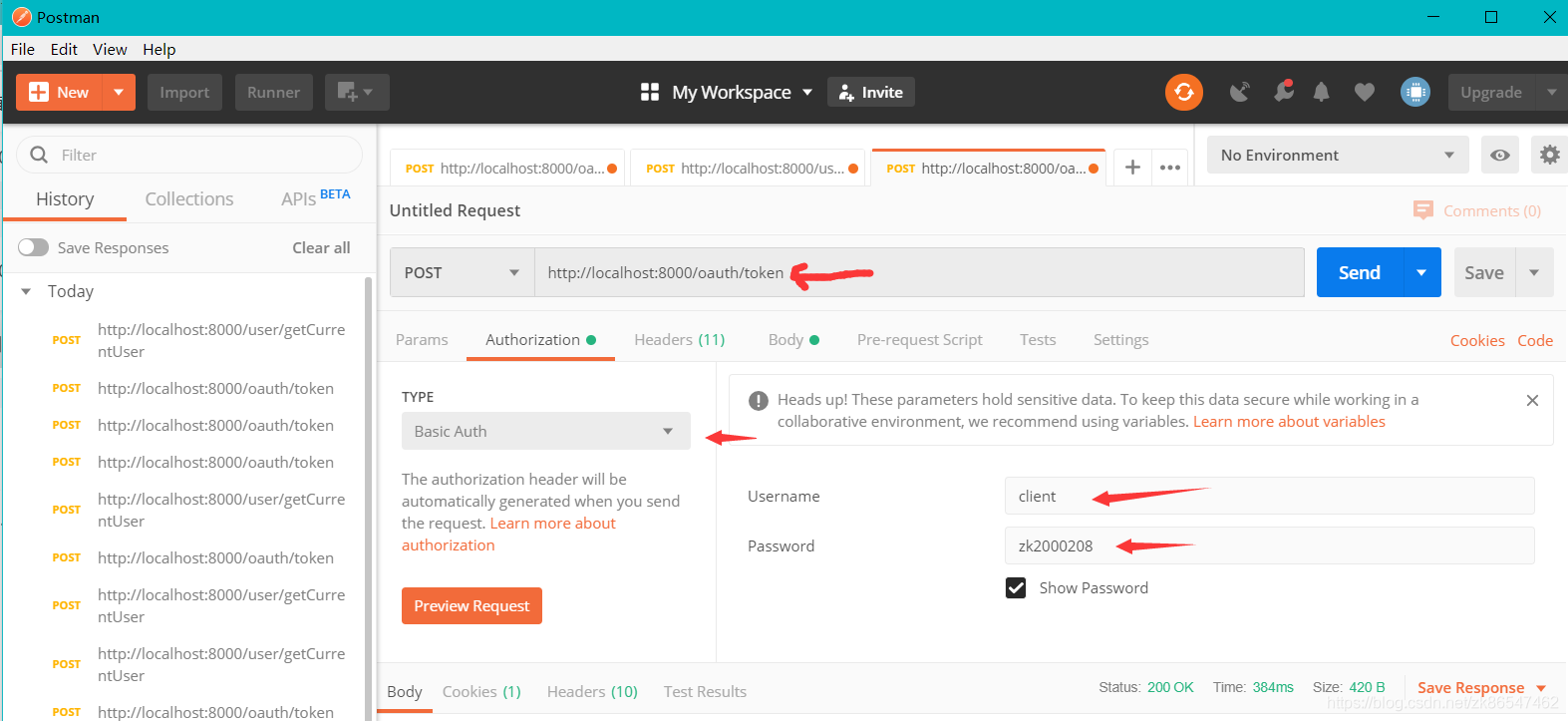
Task: Add a new request tab
Action: tap(1132, 168)
